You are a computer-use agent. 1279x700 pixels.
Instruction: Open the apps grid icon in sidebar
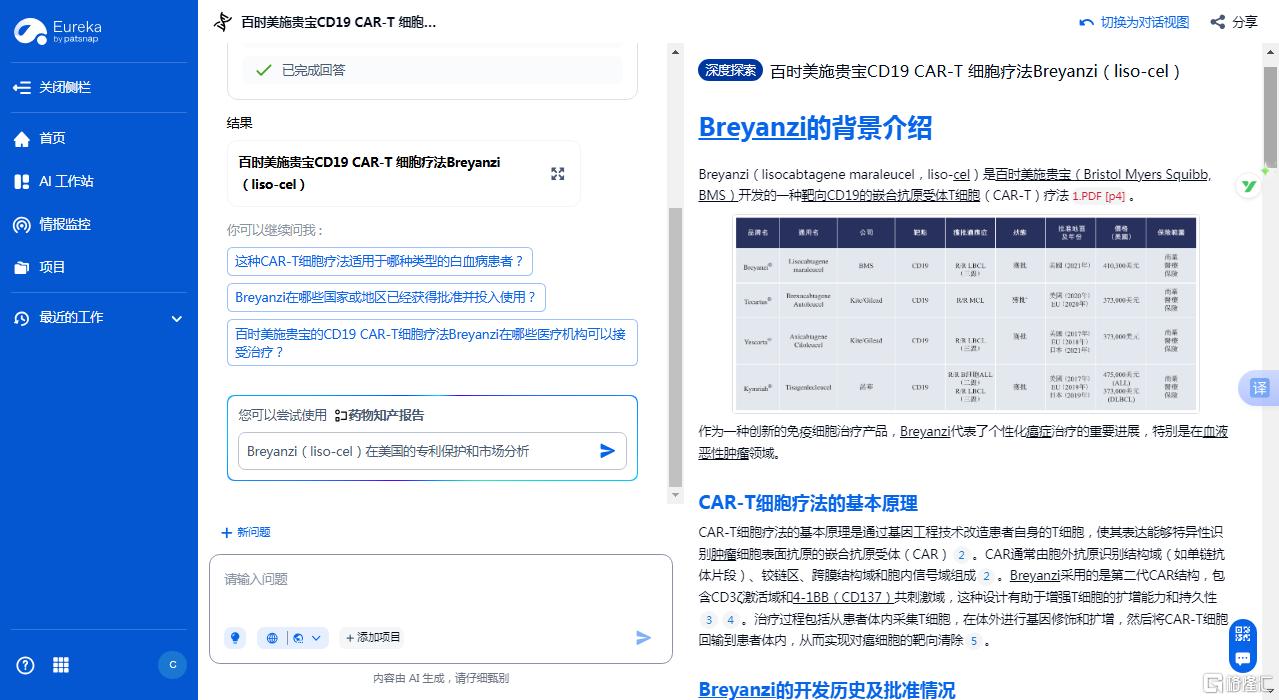61,665
